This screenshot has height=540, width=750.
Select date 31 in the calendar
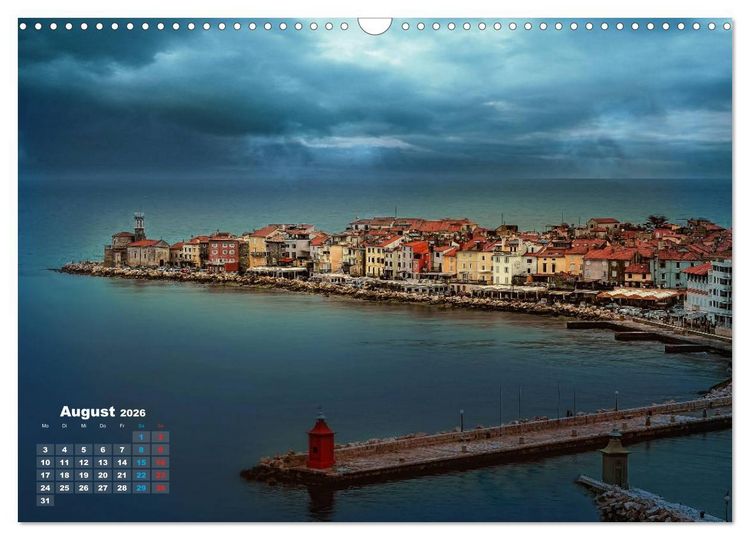[x=45, y=501]
